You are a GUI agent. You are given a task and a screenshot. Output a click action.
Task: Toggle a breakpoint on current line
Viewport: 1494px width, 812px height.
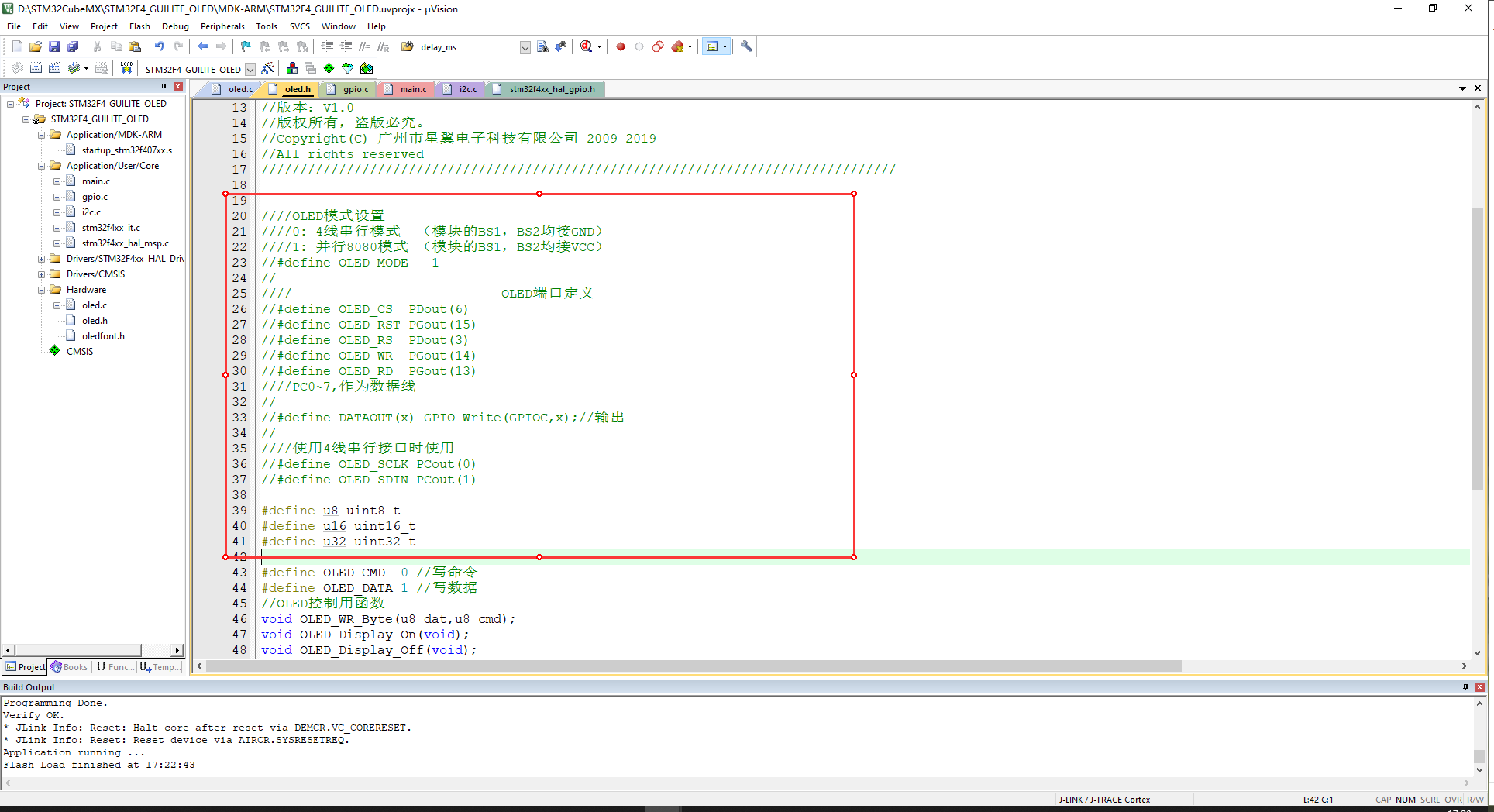(x=620, y=46)
